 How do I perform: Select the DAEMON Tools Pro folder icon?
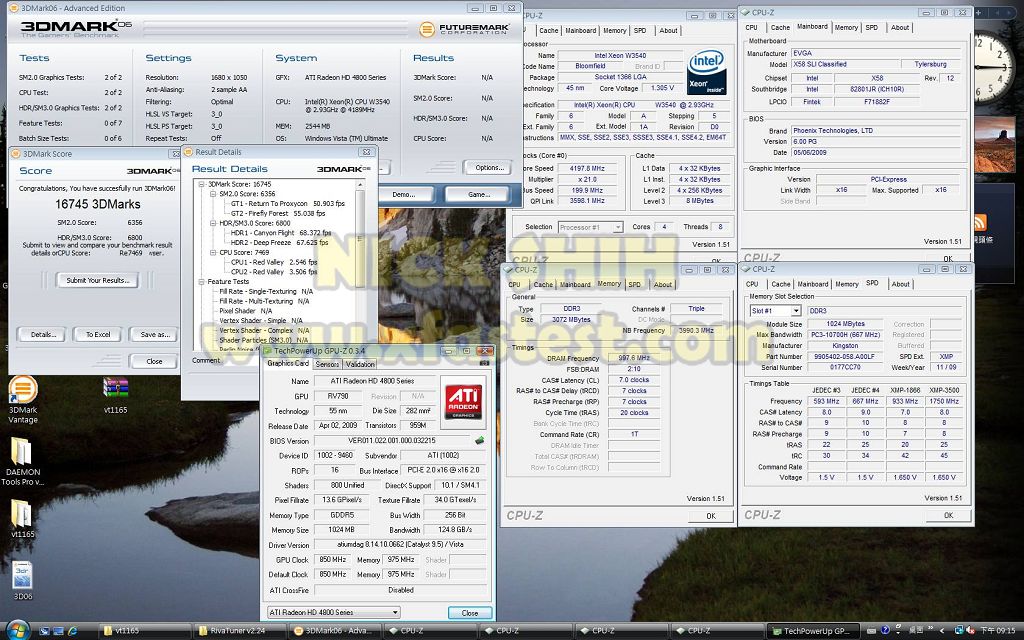point(22,452)
